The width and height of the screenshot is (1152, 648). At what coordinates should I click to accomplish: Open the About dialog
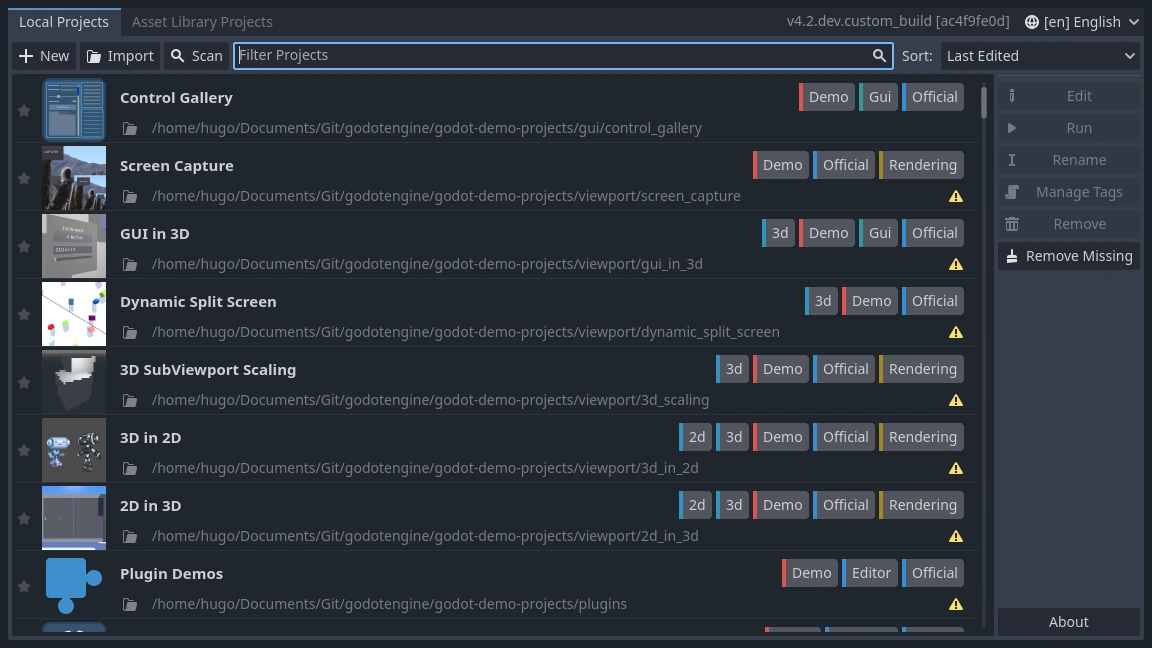(x=1068, y=621)
